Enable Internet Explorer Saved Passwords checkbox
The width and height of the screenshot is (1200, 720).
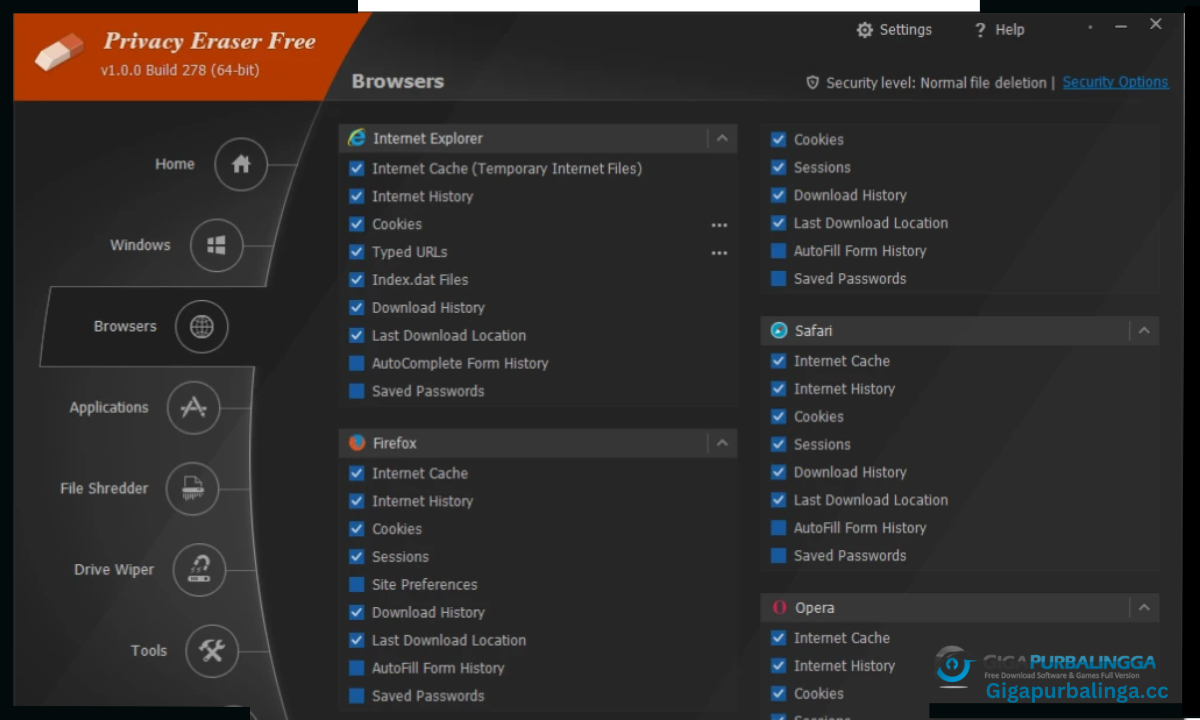point(357,392)
